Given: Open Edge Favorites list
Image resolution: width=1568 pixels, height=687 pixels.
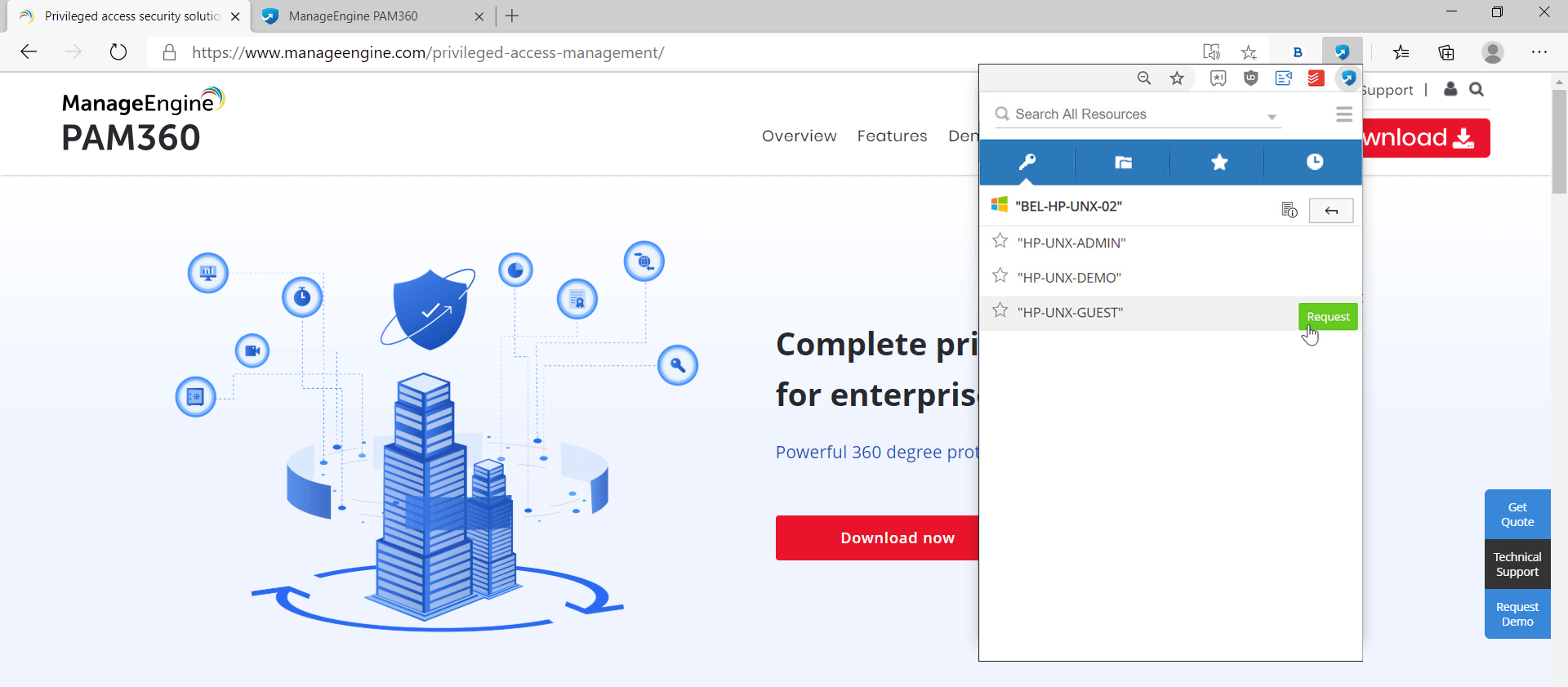Looking at the screenshot, I should click(1401, 52).
